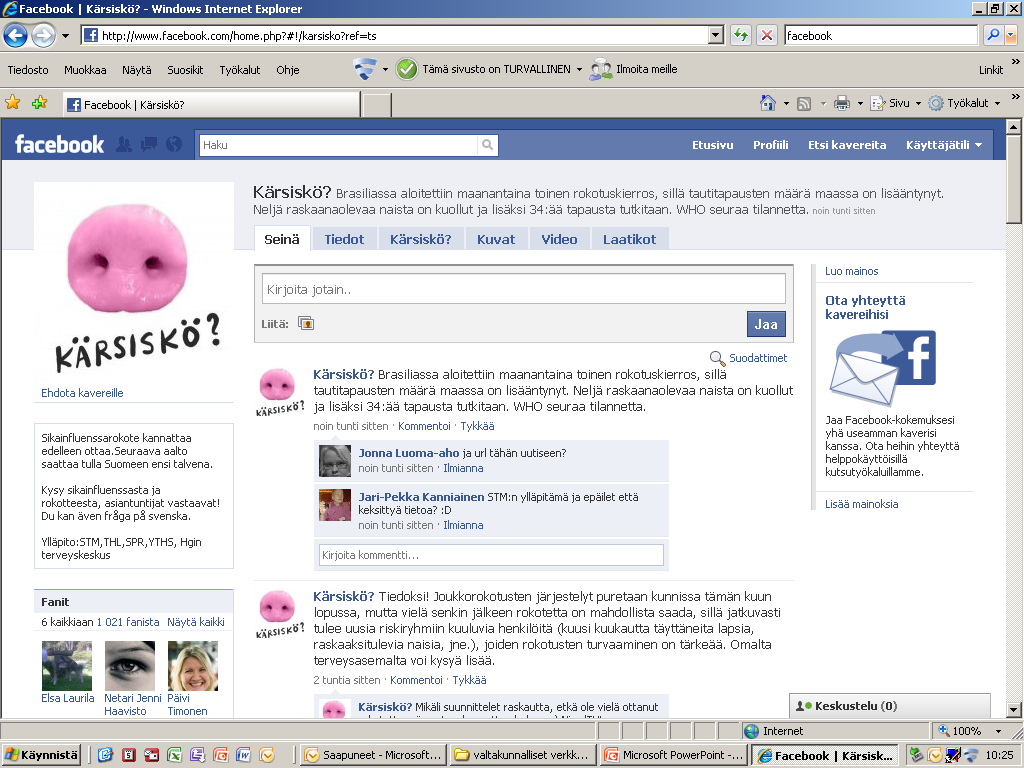This screenshot has height=768, width=1024.
Task: Click the vertical scrollbar down arrow
Action: 1014,709
